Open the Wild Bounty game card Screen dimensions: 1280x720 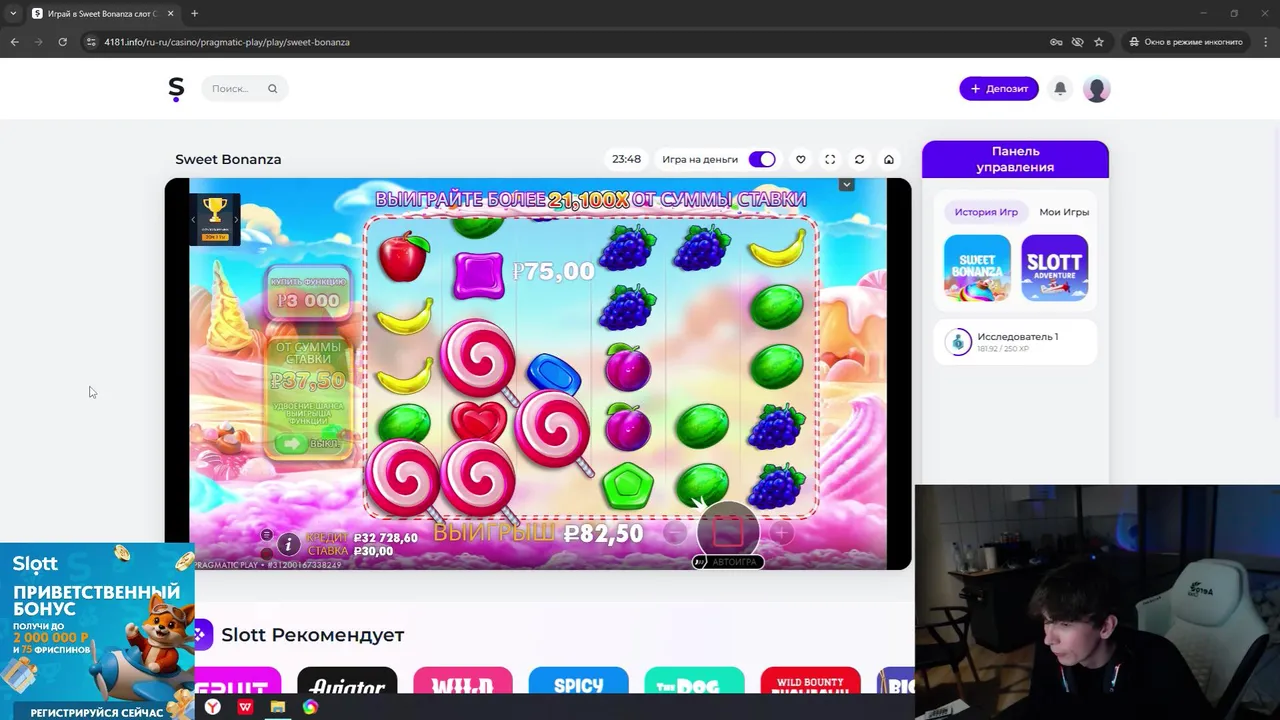tap(810, 681)
